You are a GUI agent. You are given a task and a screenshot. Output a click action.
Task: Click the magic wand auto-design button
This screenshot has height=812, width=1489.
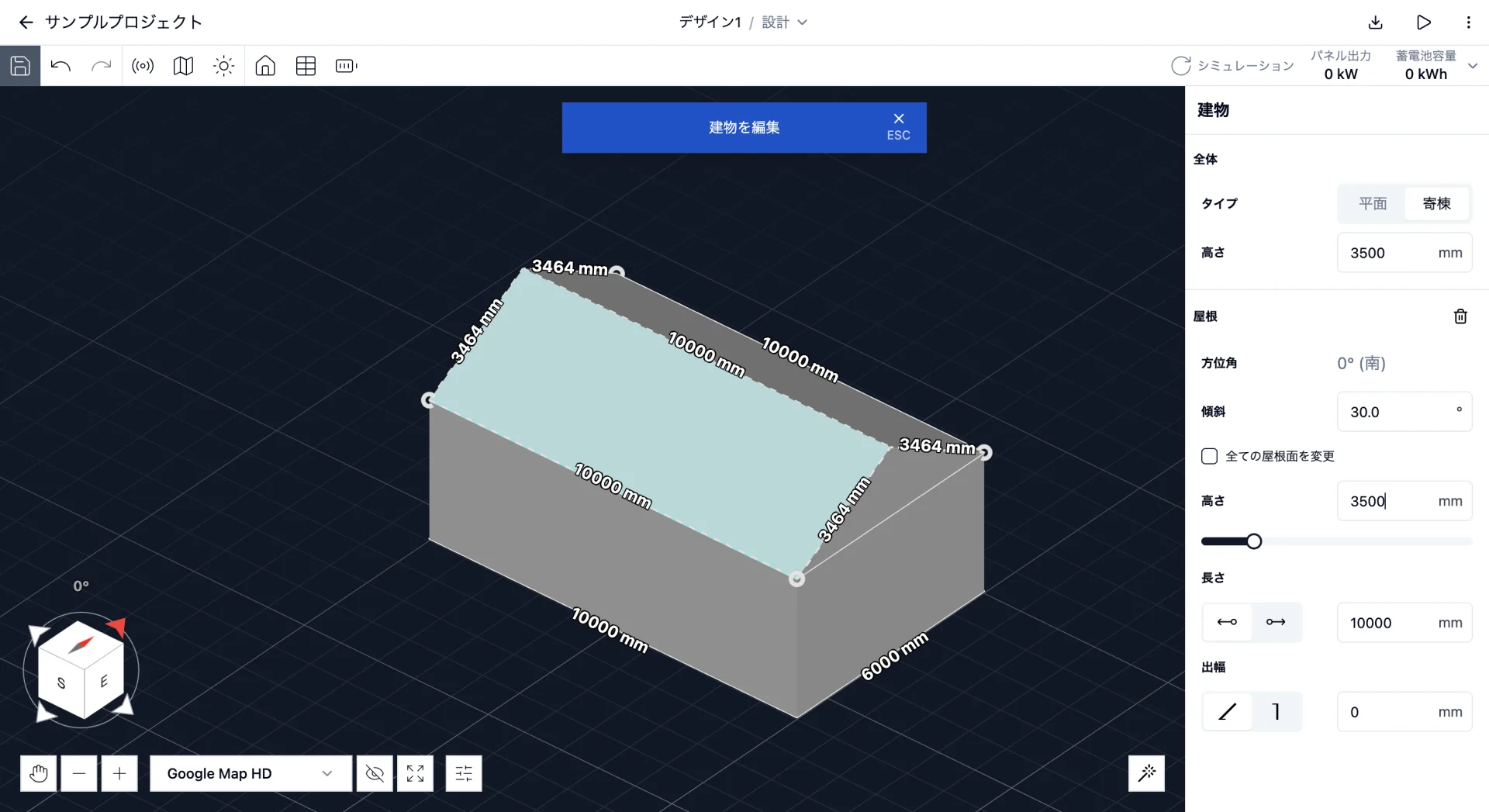coord(1147,773)
